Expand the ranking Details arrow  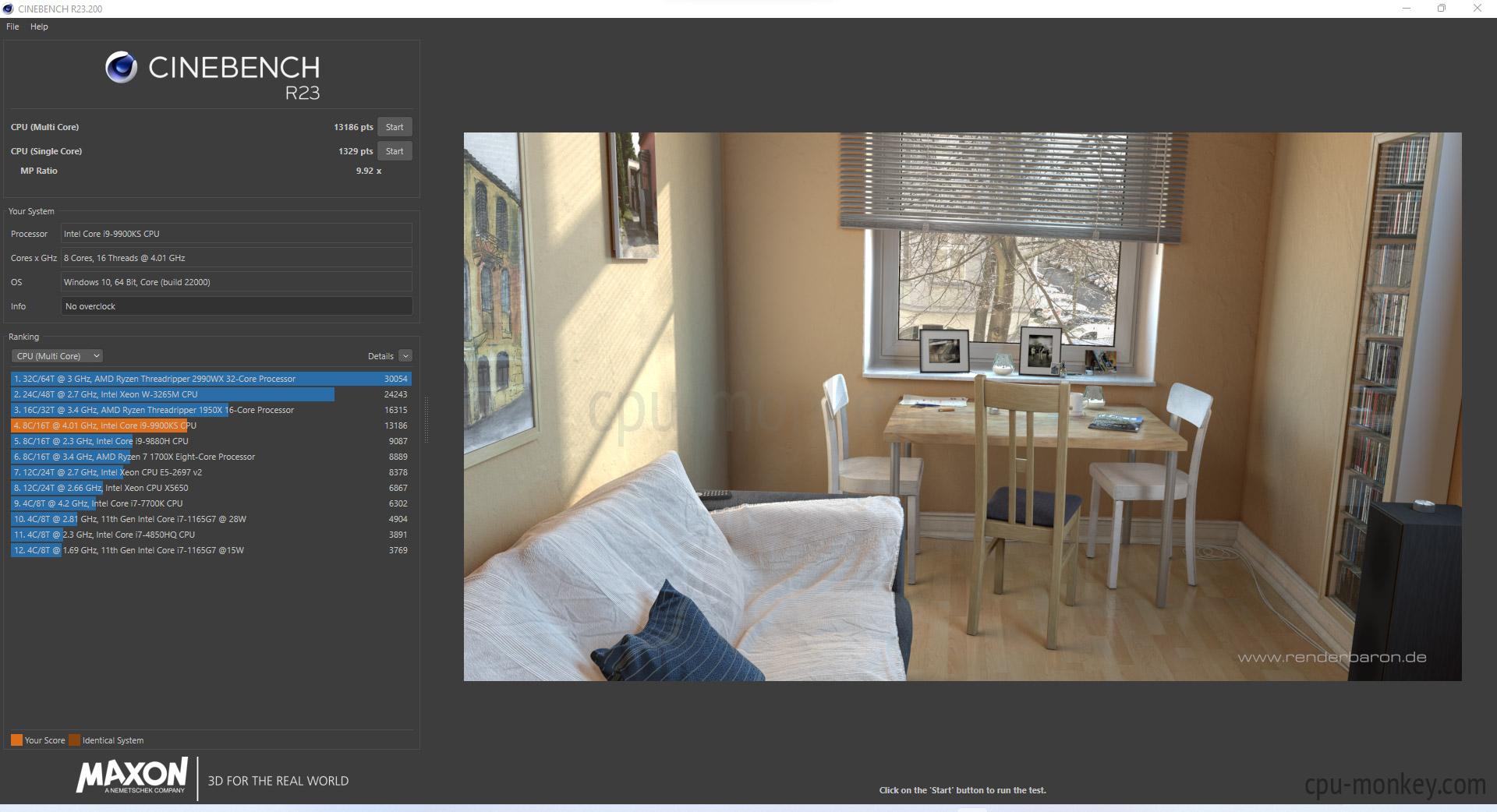coord(405,356)
